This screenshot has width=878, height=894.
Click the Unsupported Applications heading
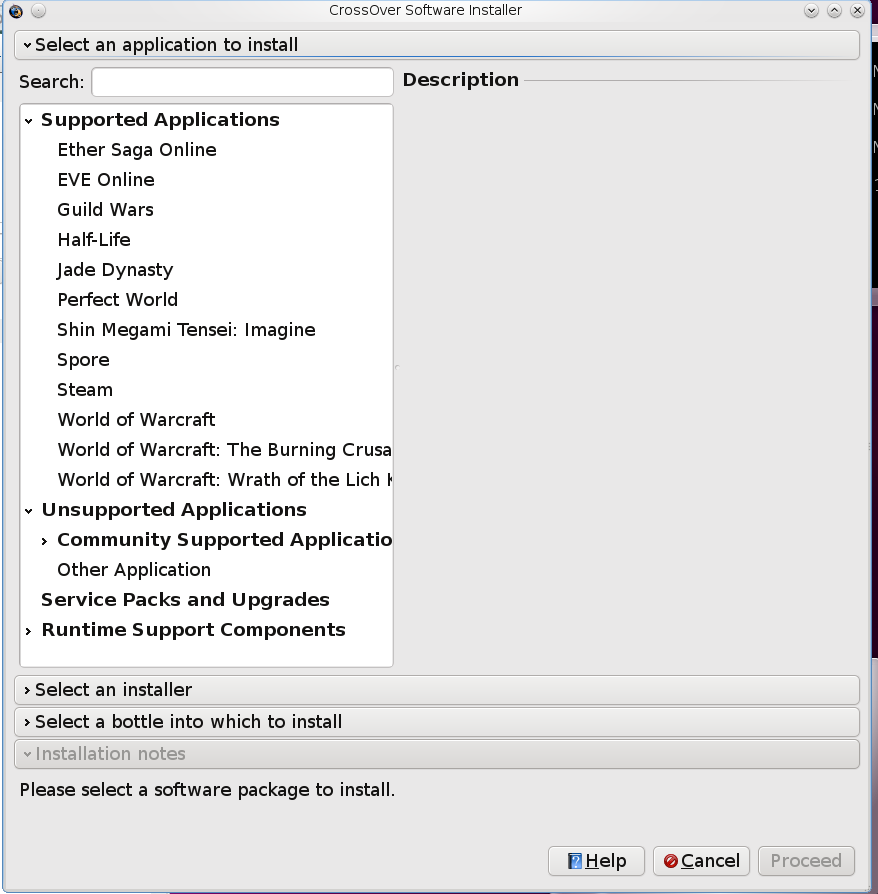(174, 510)
